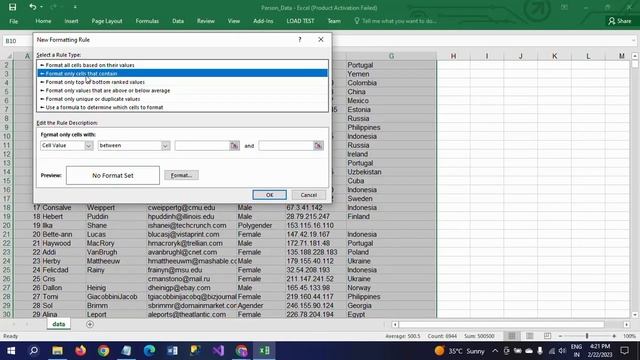Screen dimensions: 640x360
Task: Click Excel icon in taskbar
Action: point(264,351)
